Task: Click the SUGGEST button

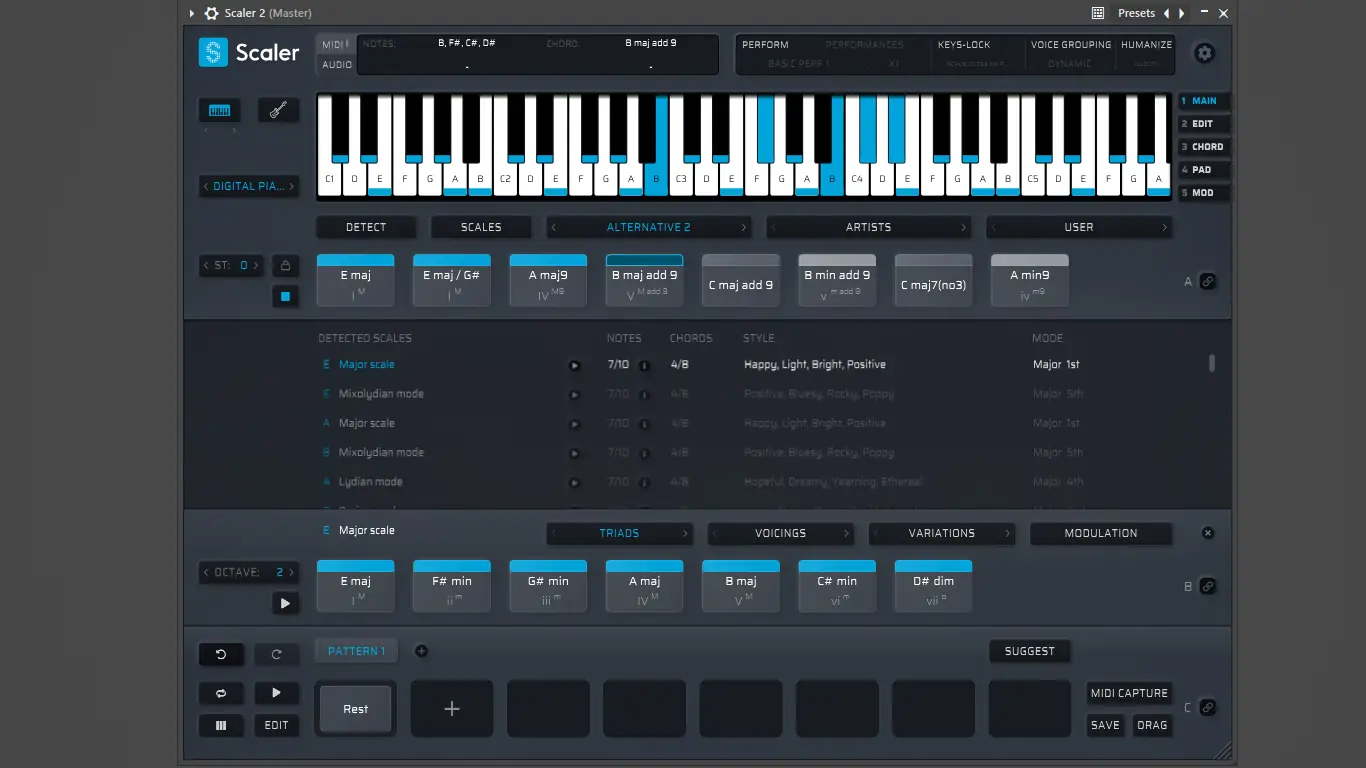Action: point(1030,651)
